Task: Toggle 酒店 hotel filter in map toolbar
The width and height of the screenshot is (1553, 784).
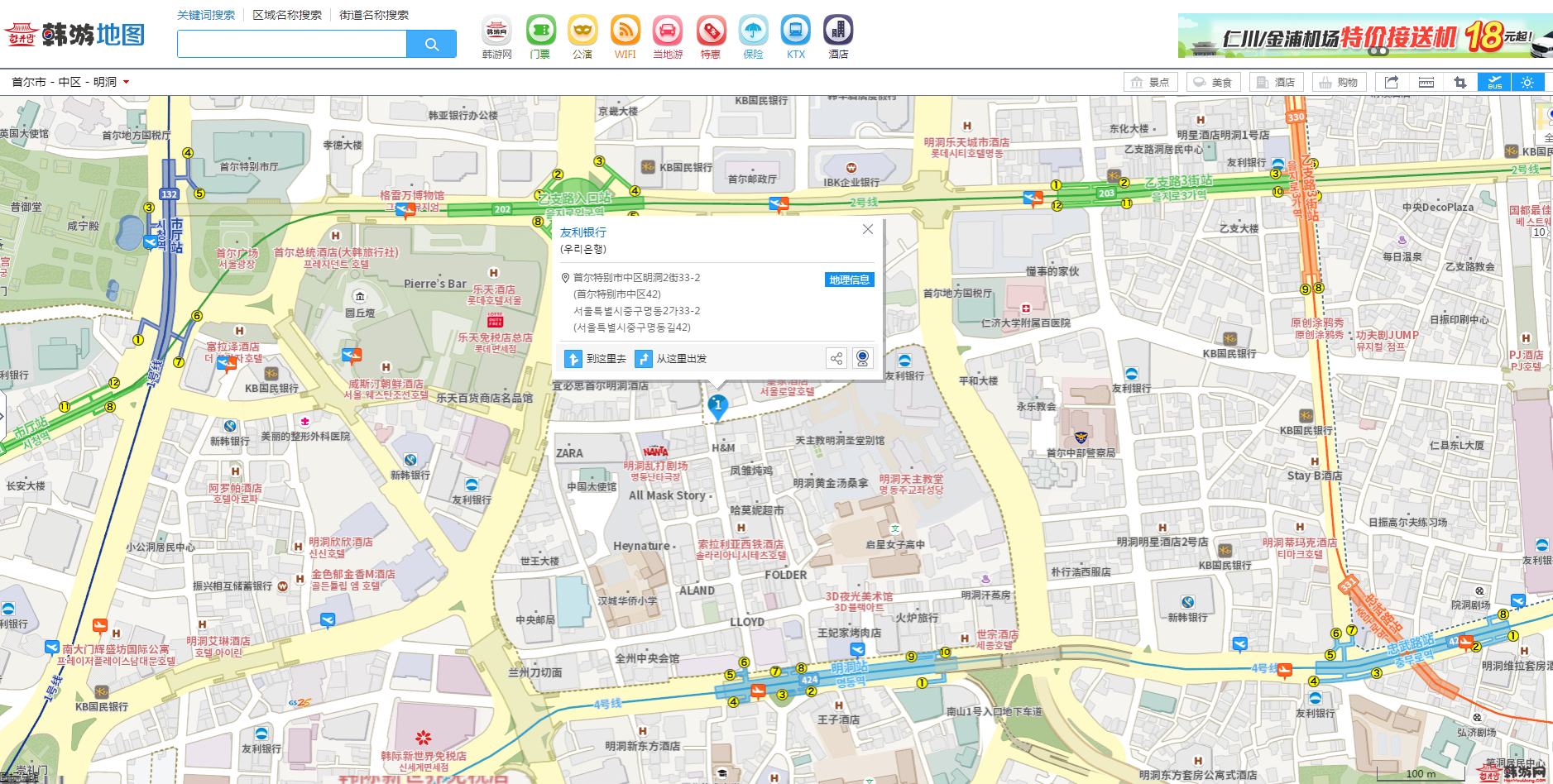Action: click(1276, 82)
